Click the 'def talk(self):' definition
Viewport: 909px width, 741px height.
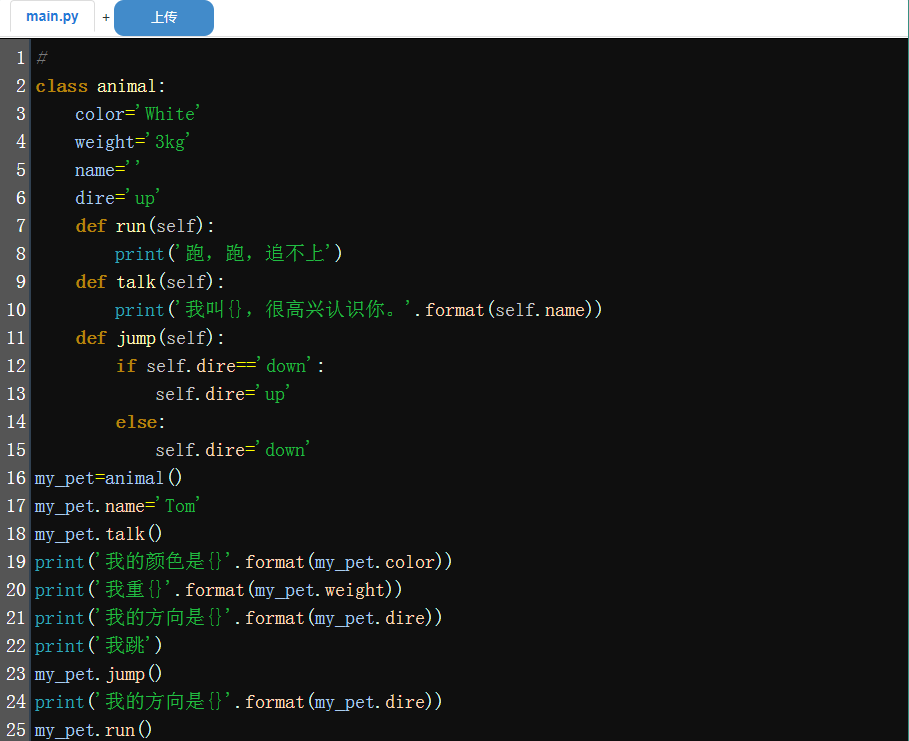pyautogui.click(x=150, y=282)
